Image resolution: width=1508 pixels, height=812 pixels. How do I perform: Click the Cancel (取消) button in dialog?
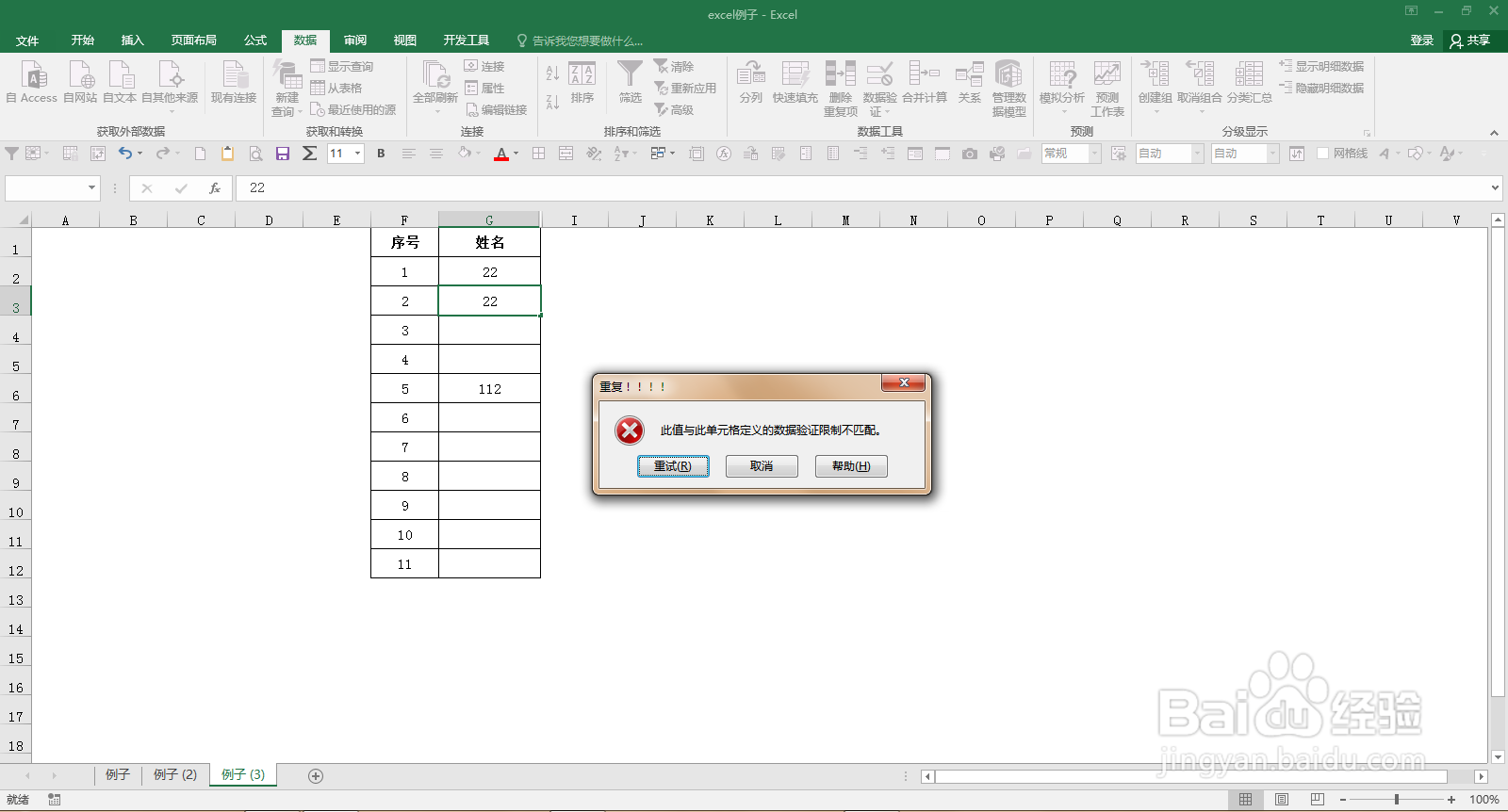click(762, 466)
